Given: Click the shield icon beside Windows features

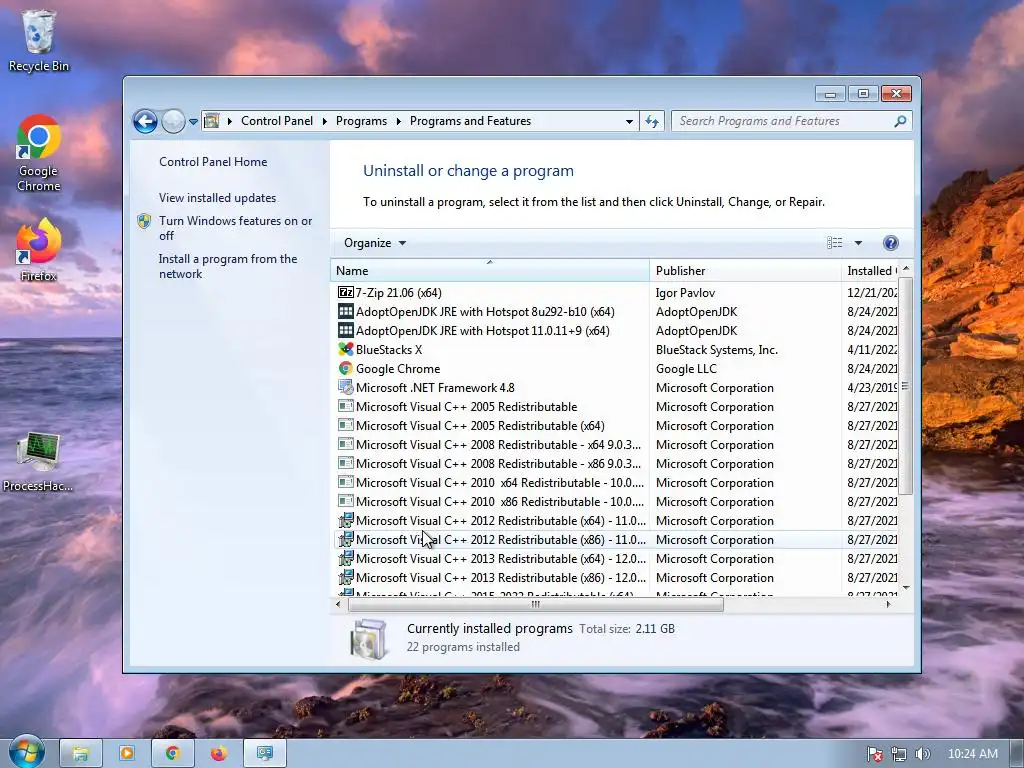Looking at the screenshot, I should [x=144, y=221].
